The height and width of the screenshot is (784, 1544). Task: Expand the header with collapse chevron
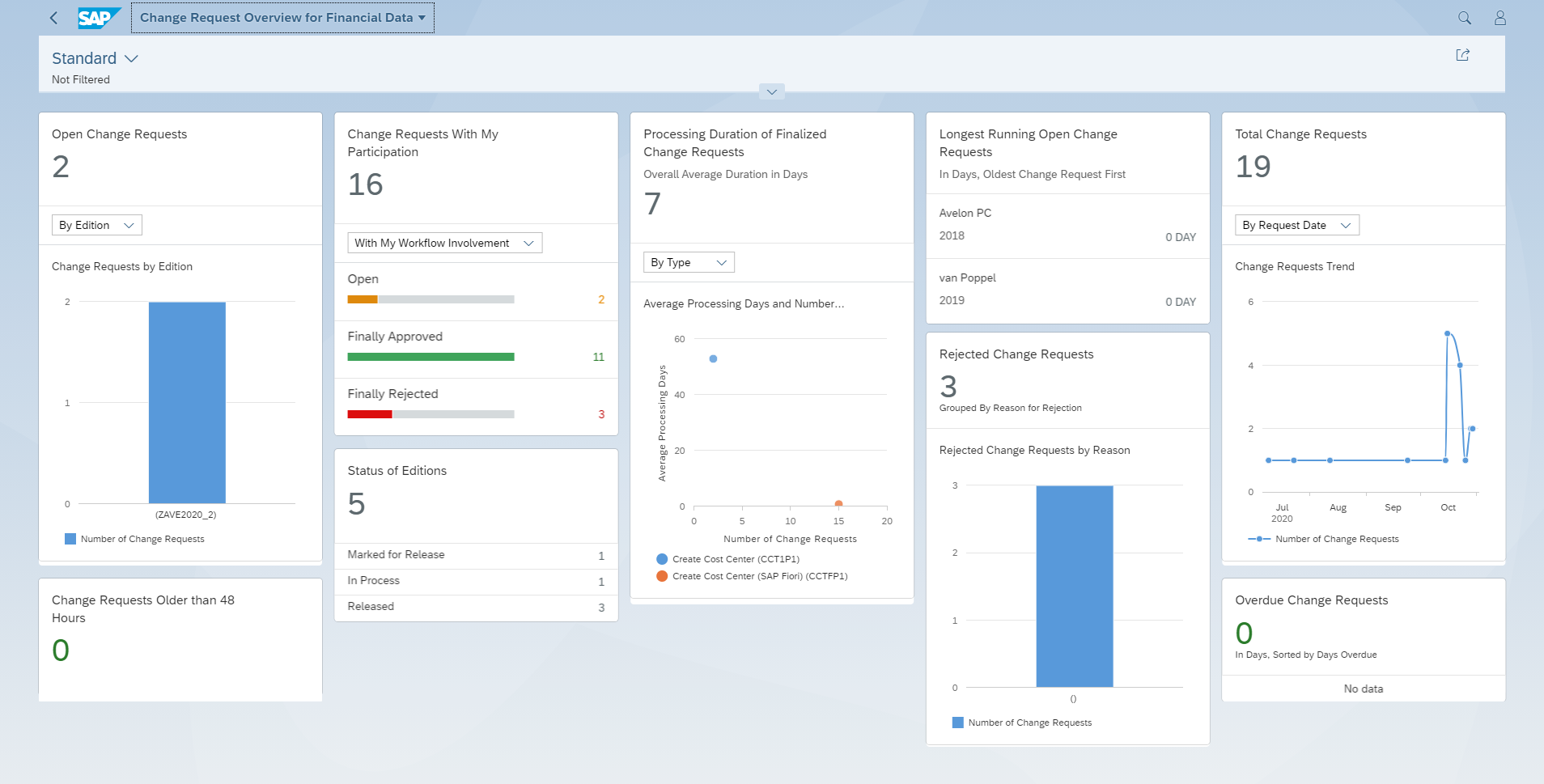click(771, 91)
